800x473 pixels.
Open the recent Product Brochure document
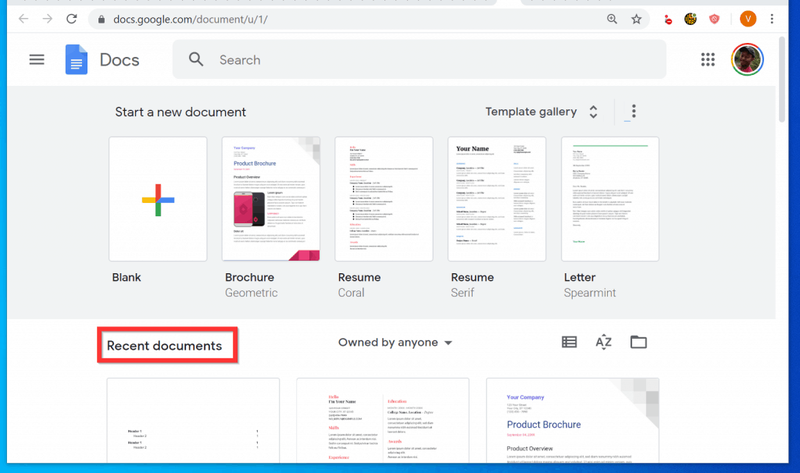tap(572, 420)
